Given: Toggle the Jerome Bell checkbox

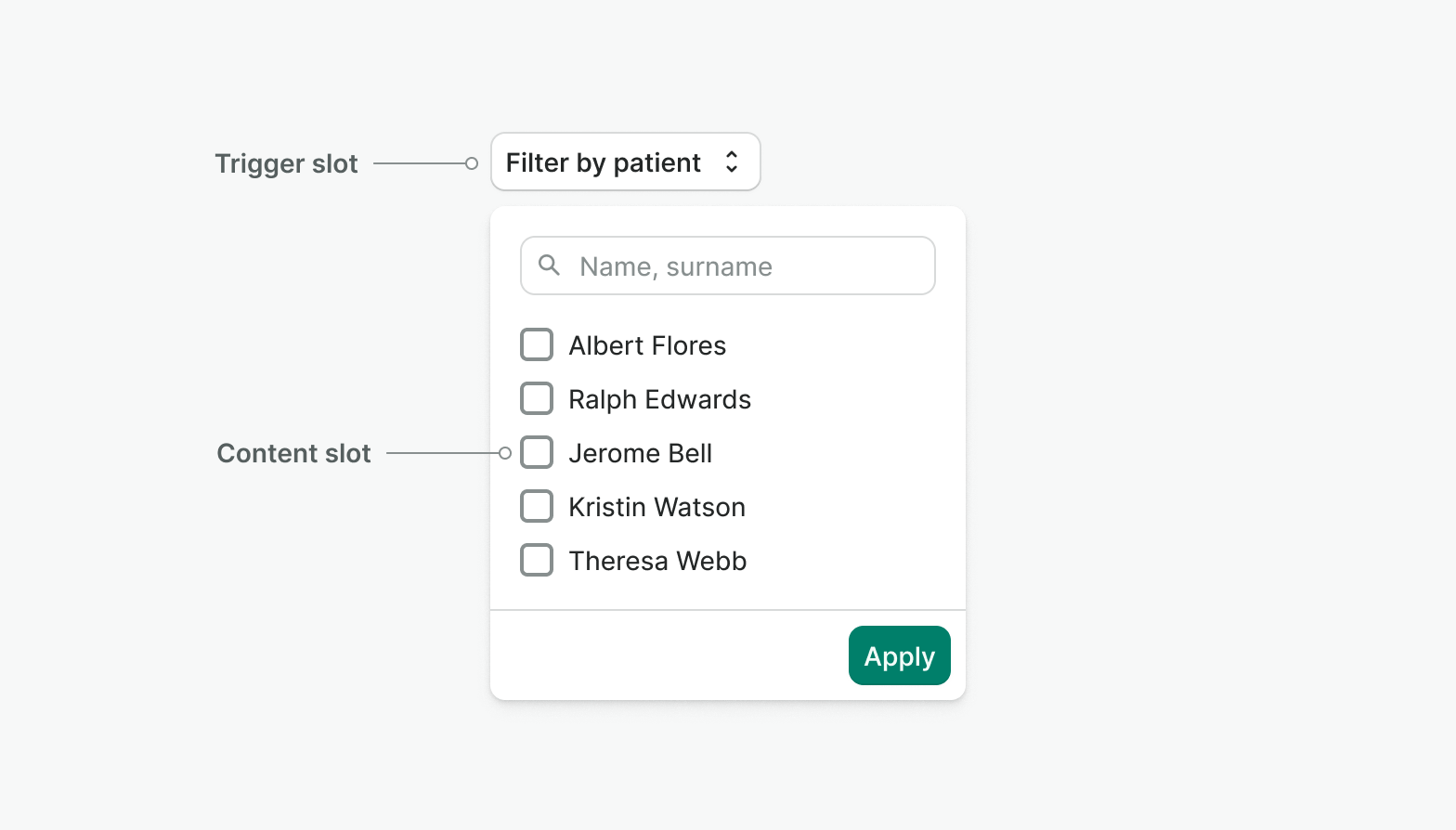Looking at the screenshot, I should tap(537, 452).
